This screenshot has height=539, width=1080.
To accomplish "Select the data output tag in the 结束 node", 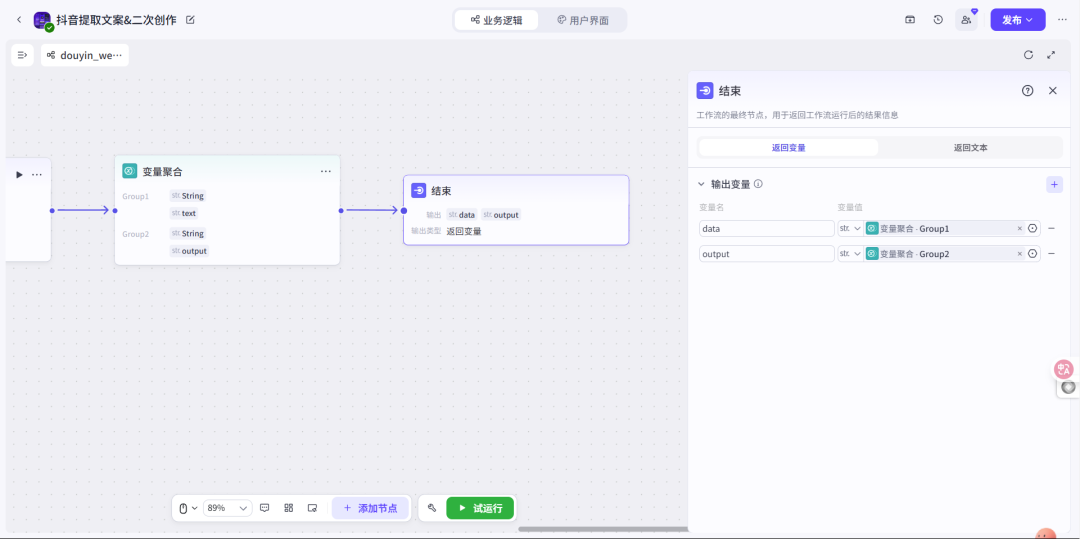I will 461,215.
